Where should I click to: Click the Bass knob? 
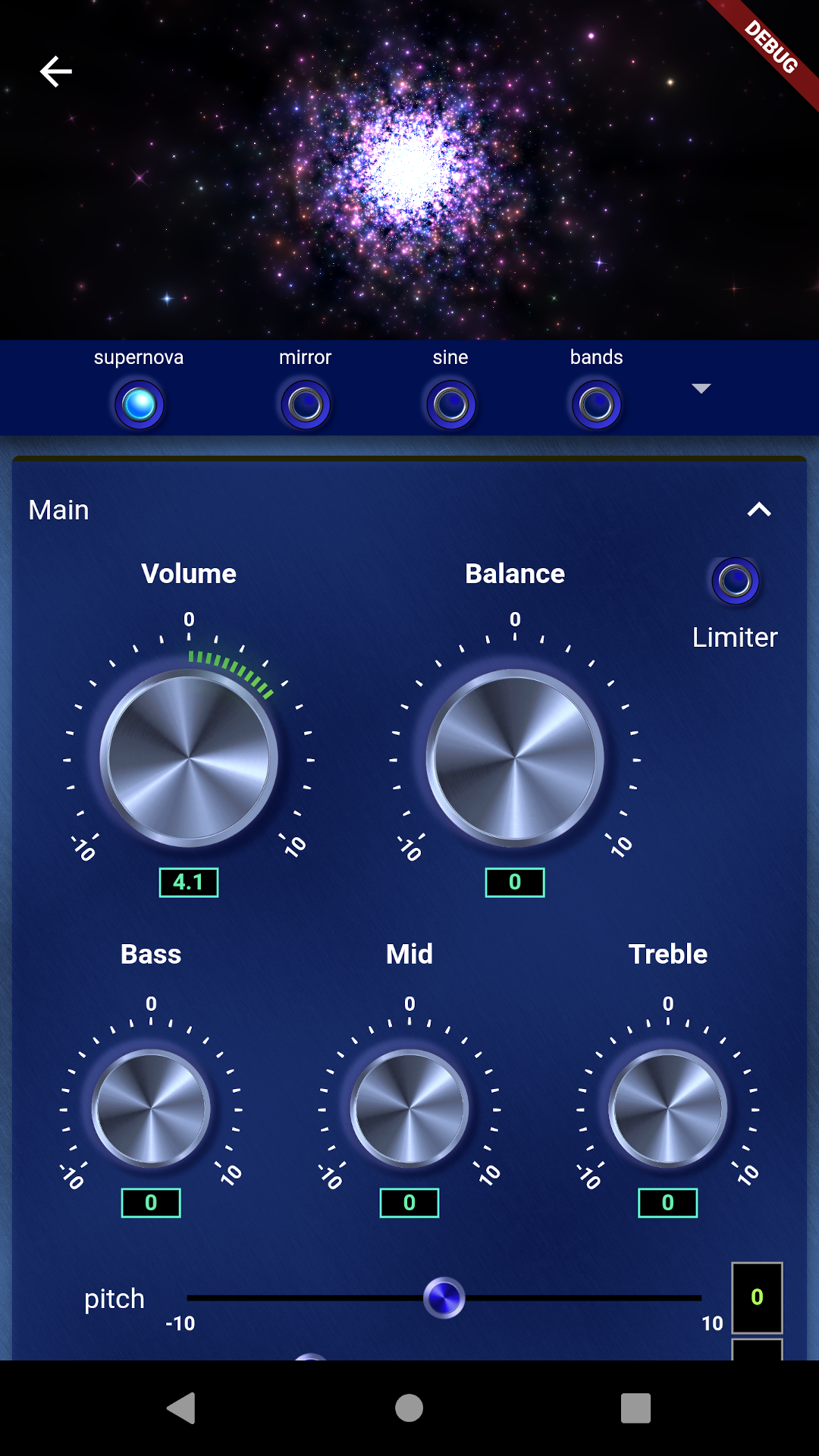[x=151, y=1108]
